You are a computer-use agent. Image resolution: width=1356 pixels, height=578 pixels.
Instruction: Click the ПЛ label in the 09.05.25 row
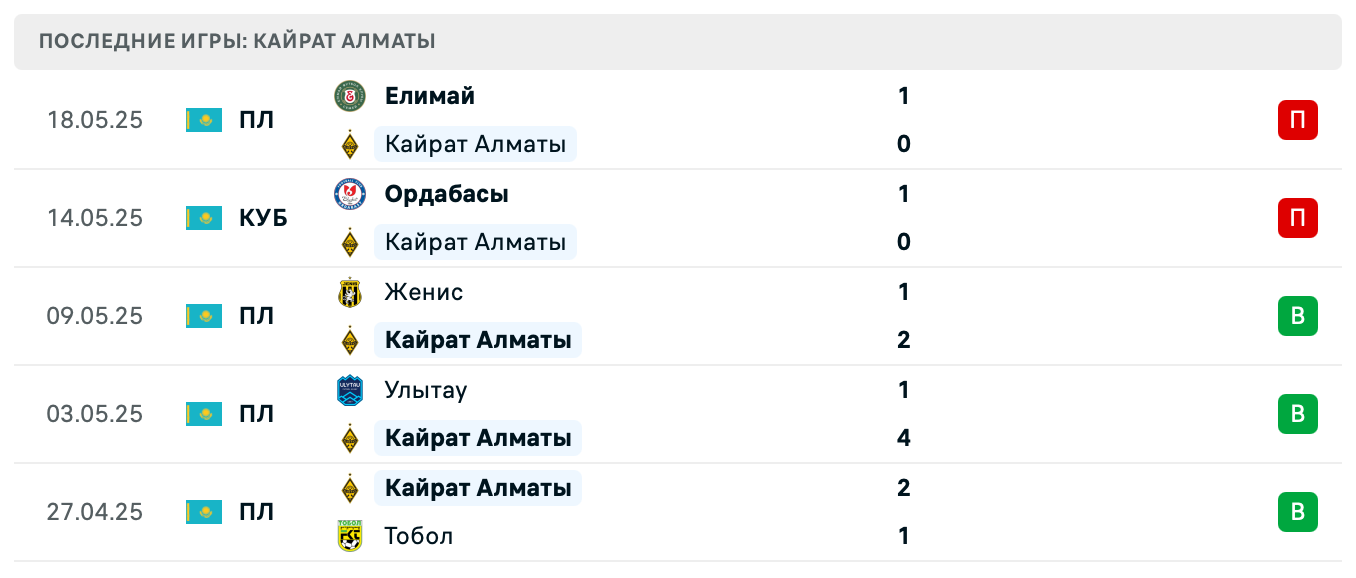258,316
